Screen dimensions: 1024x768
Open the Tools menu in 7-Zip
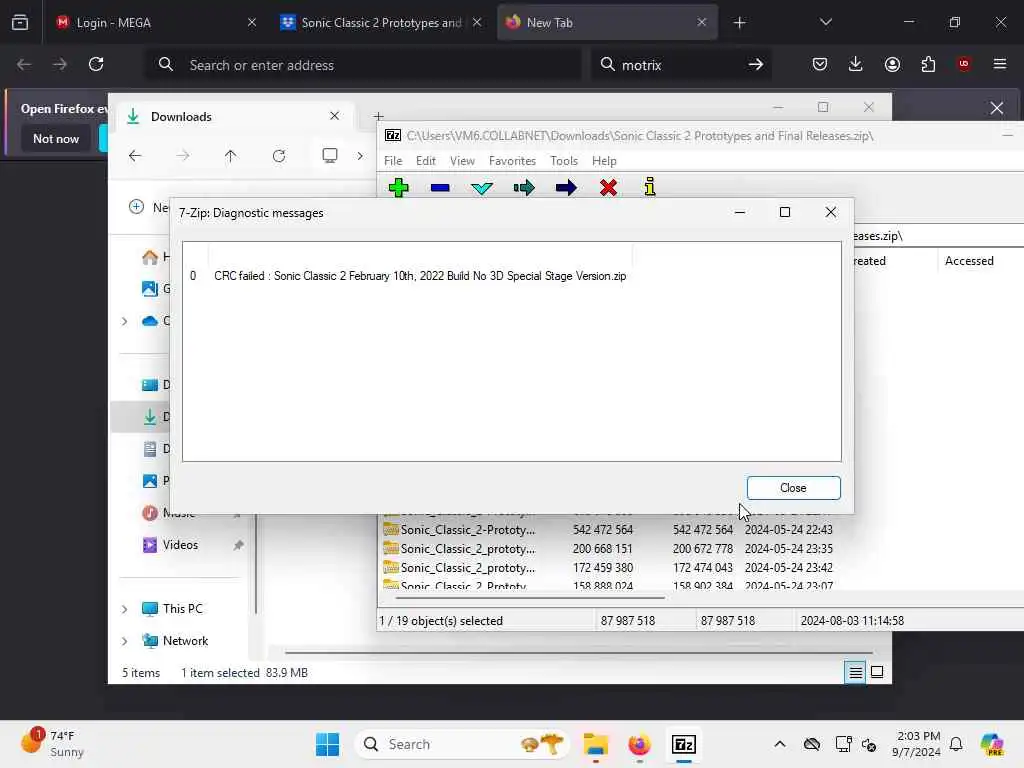(x=564, y=161)
